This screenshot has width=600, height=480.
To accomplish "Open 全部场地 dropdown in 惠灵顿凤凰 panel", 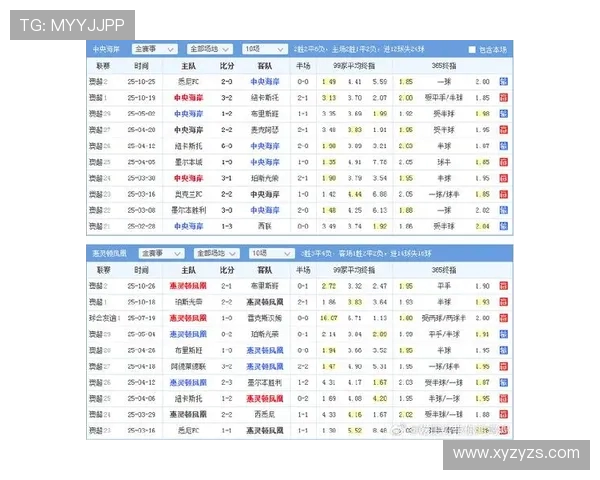I will [217, 253].
